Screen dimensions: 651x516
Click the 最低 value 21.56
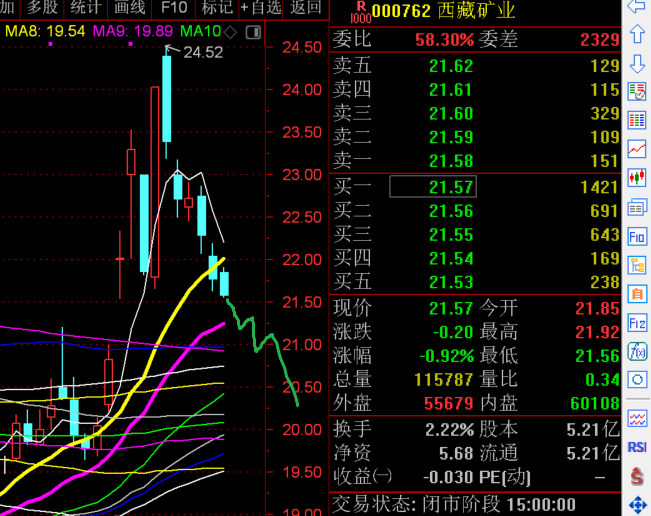(597, 356)
